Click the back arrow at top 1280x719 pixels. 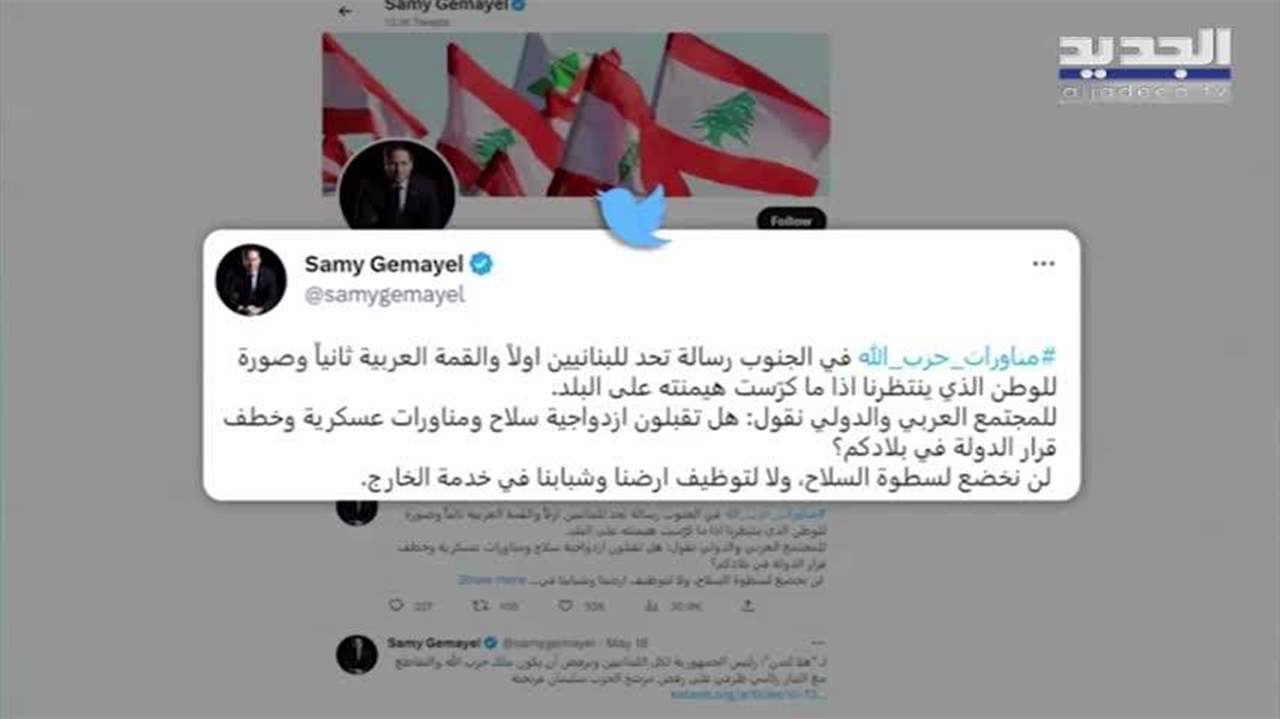tap(345, 11)
